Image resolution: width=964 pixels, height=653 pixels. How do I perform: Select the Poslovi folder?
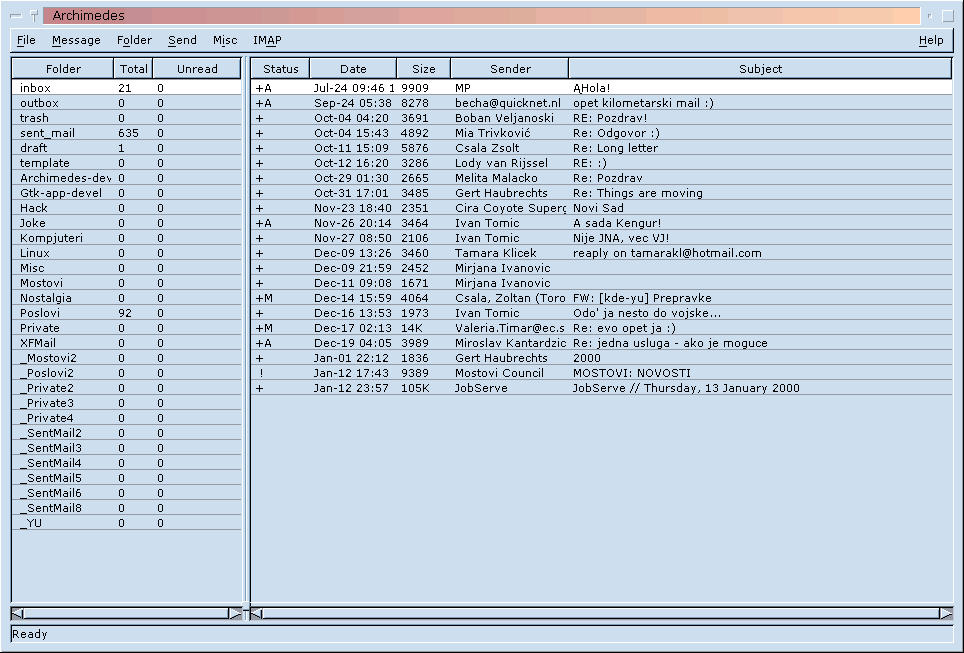[40, 313]
